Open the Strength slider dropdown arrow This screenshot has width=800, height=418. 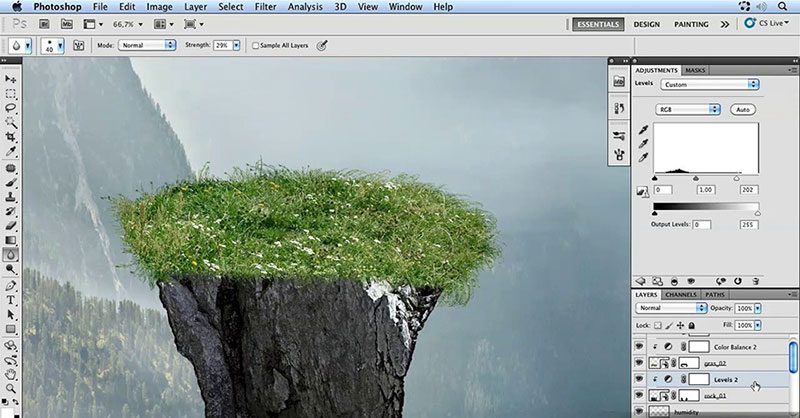point(236,45)
